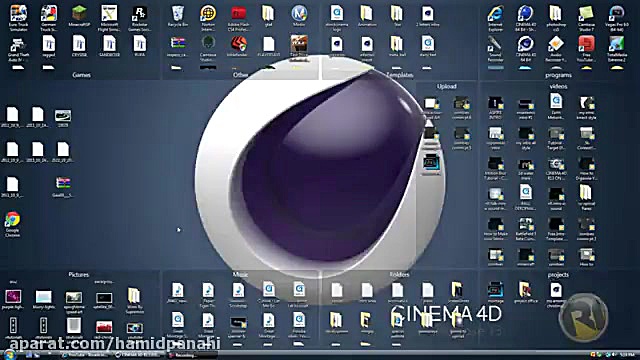This screenshot has height=360, width=640.
Task: Open Sound Recorder shortcut
Action: coord(495,48)
